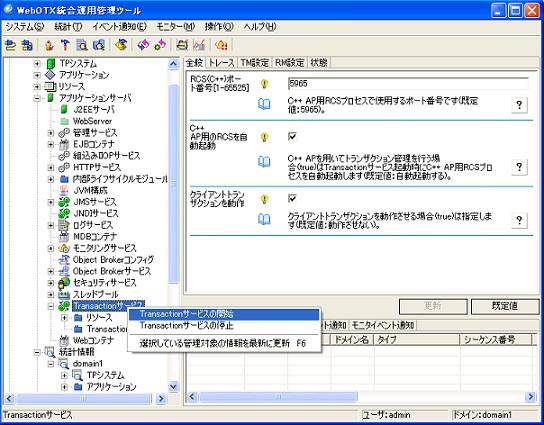Image resolution: width=544 pixels, height=425 pixels.
Task: Click the 統計情報 magnifier icon
Action: click(50, 352)
